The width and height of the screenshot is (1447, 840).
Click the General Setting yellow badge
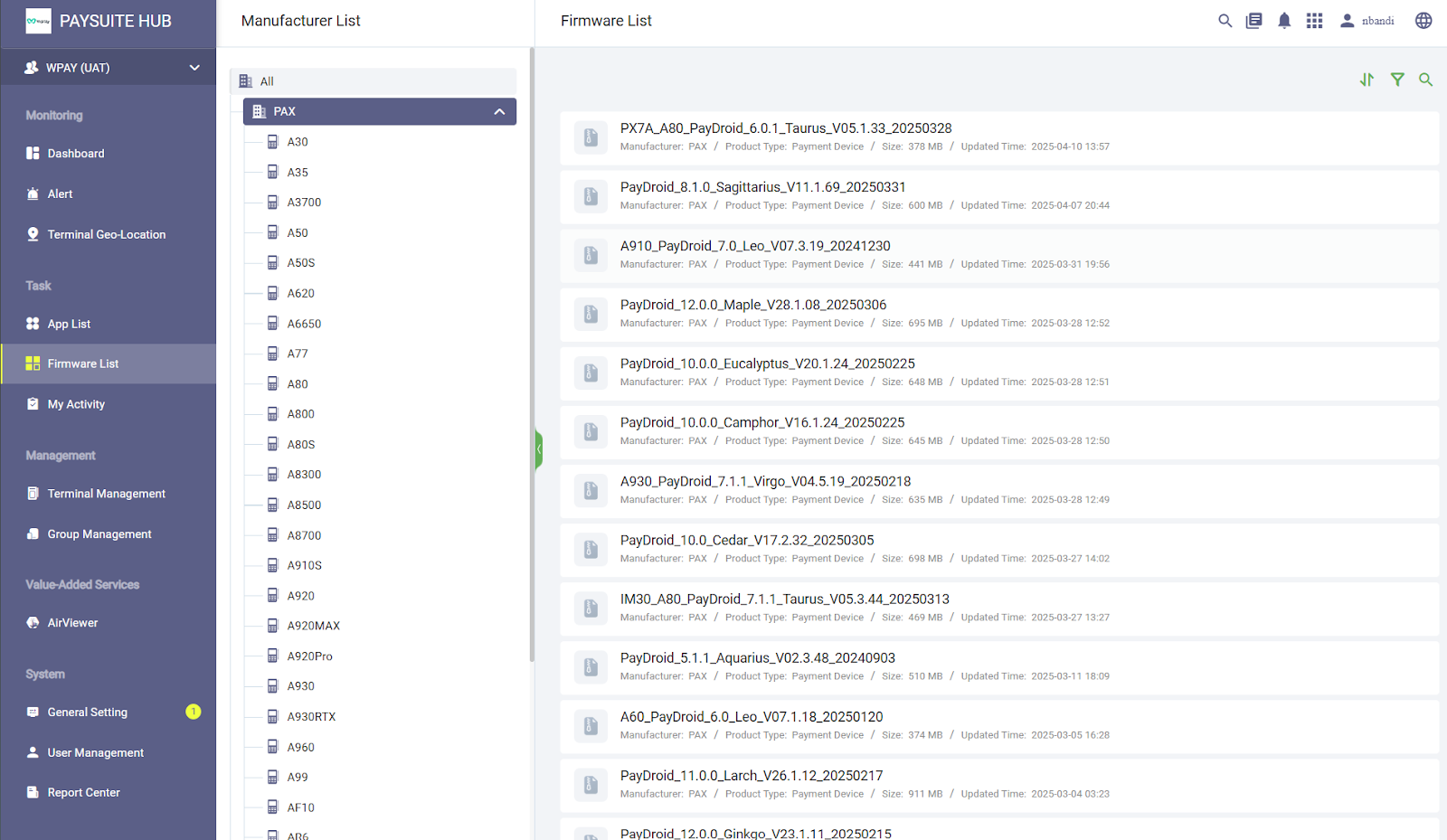click(x=194, y=712)
